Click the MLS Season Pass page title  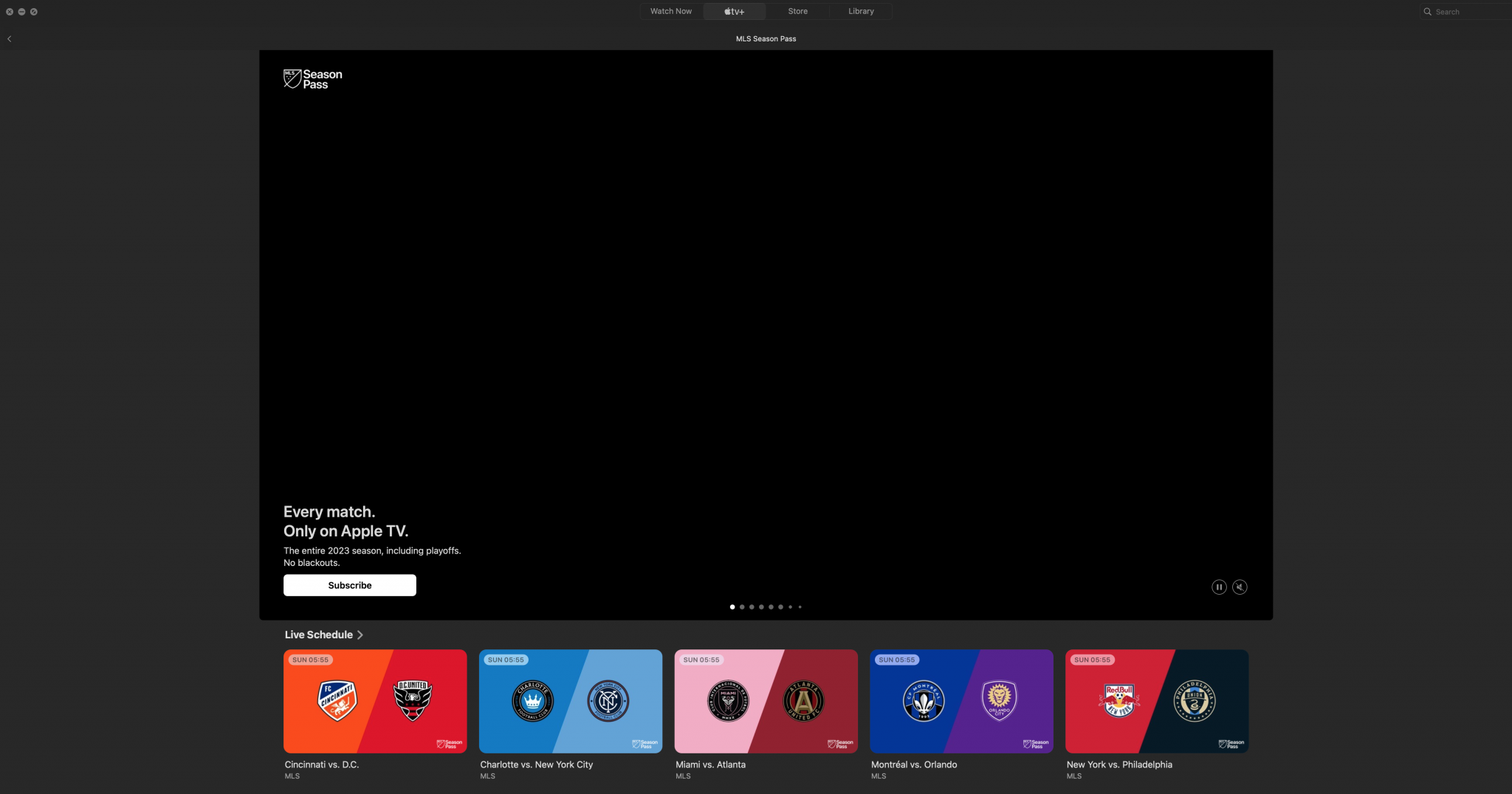(766, 39)
